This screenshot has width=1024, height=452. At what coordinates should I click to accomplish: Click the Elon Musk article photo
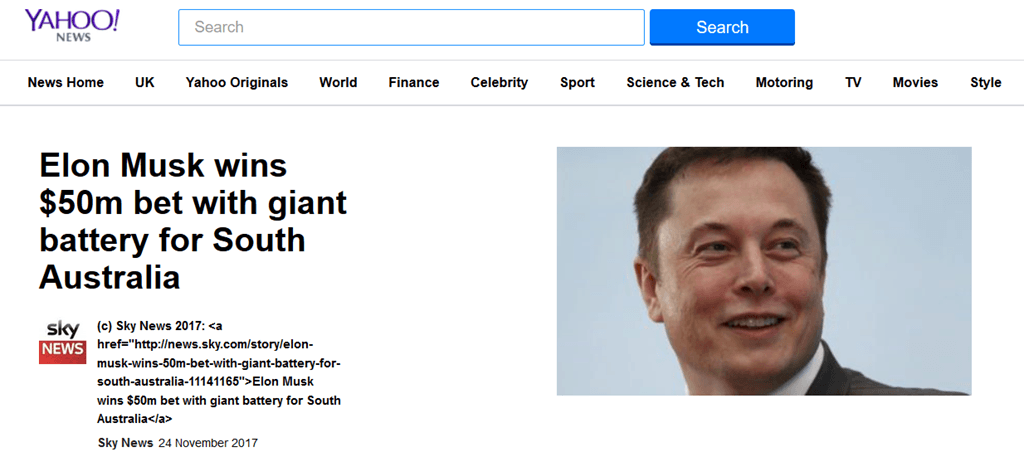pyautogui.click(x=763, y=271)
